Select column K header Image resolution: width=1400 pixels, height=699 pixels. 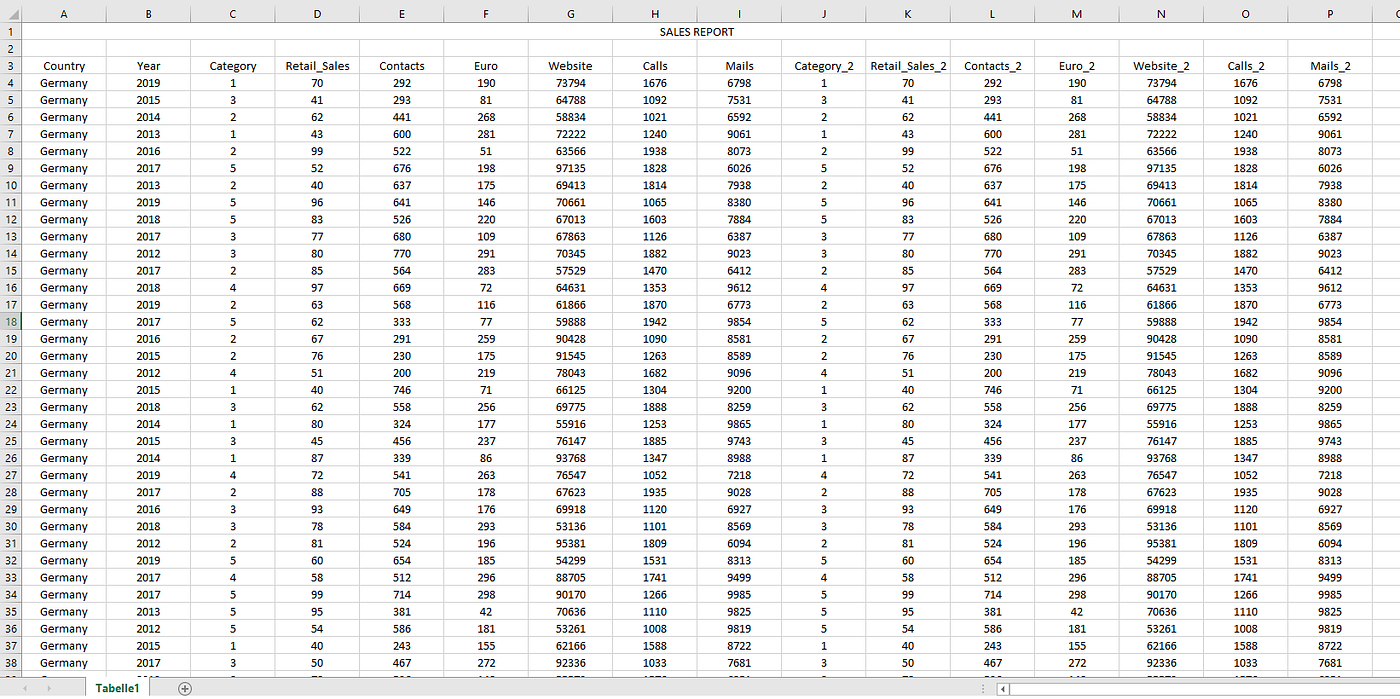(x=908, y=15)
